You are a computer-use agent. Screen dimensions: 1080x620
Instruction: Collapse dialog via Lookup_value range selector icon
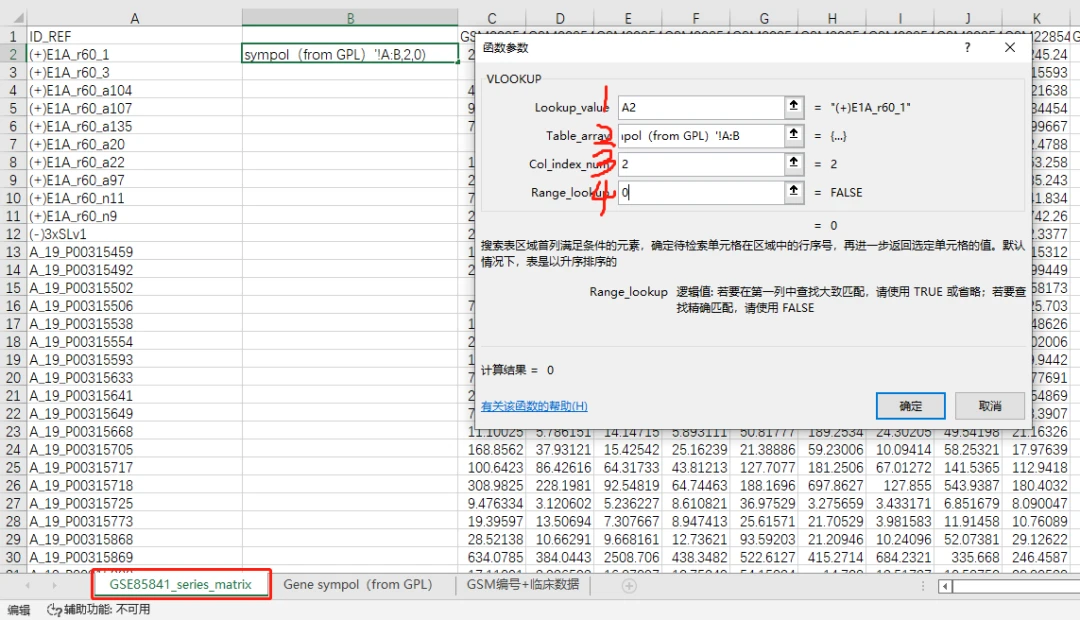click(793, 107)
